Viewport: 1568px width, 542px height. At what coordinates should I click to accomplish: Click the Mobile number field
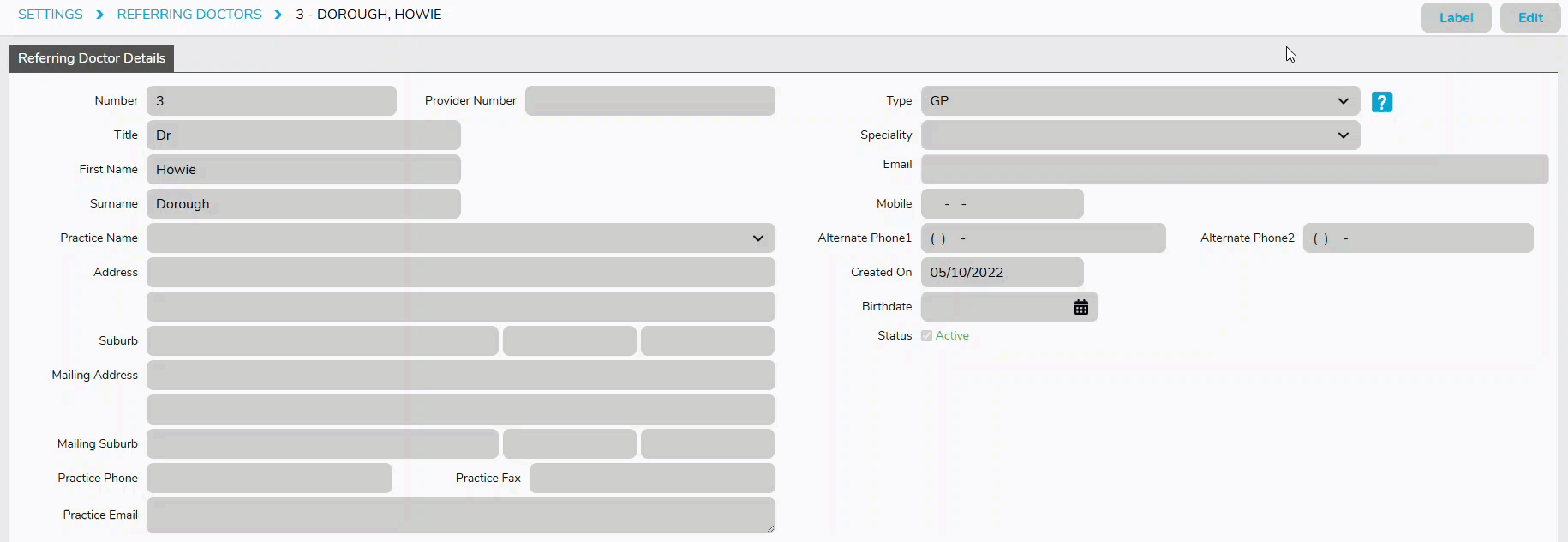click(1002, 204)
